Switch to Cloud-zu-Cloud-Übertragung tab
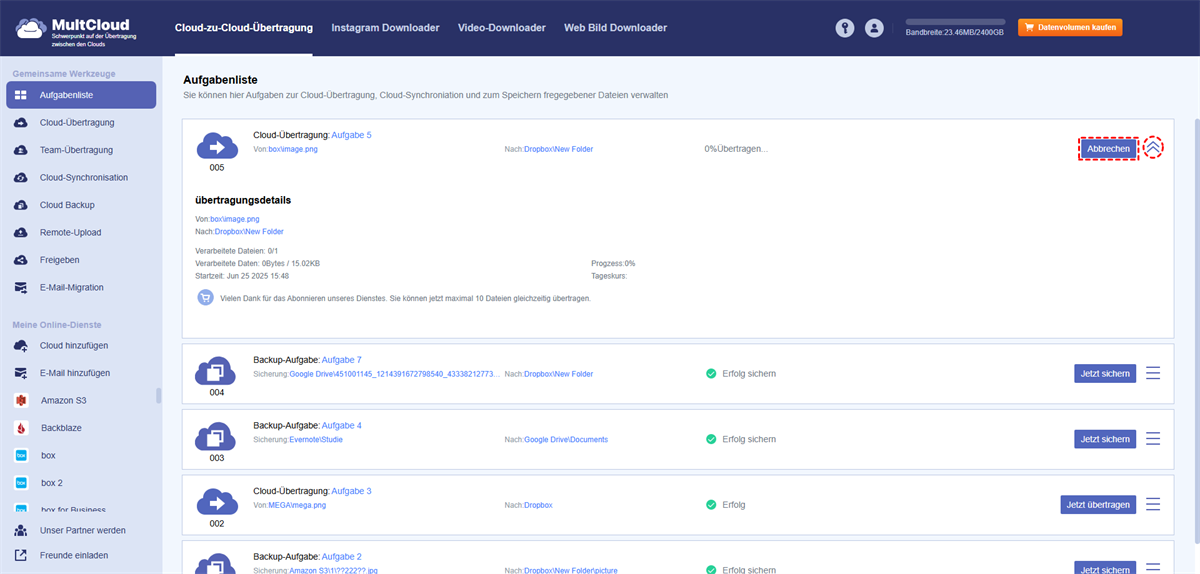This screenshot has height=574, width=1200. click(243, 28)
